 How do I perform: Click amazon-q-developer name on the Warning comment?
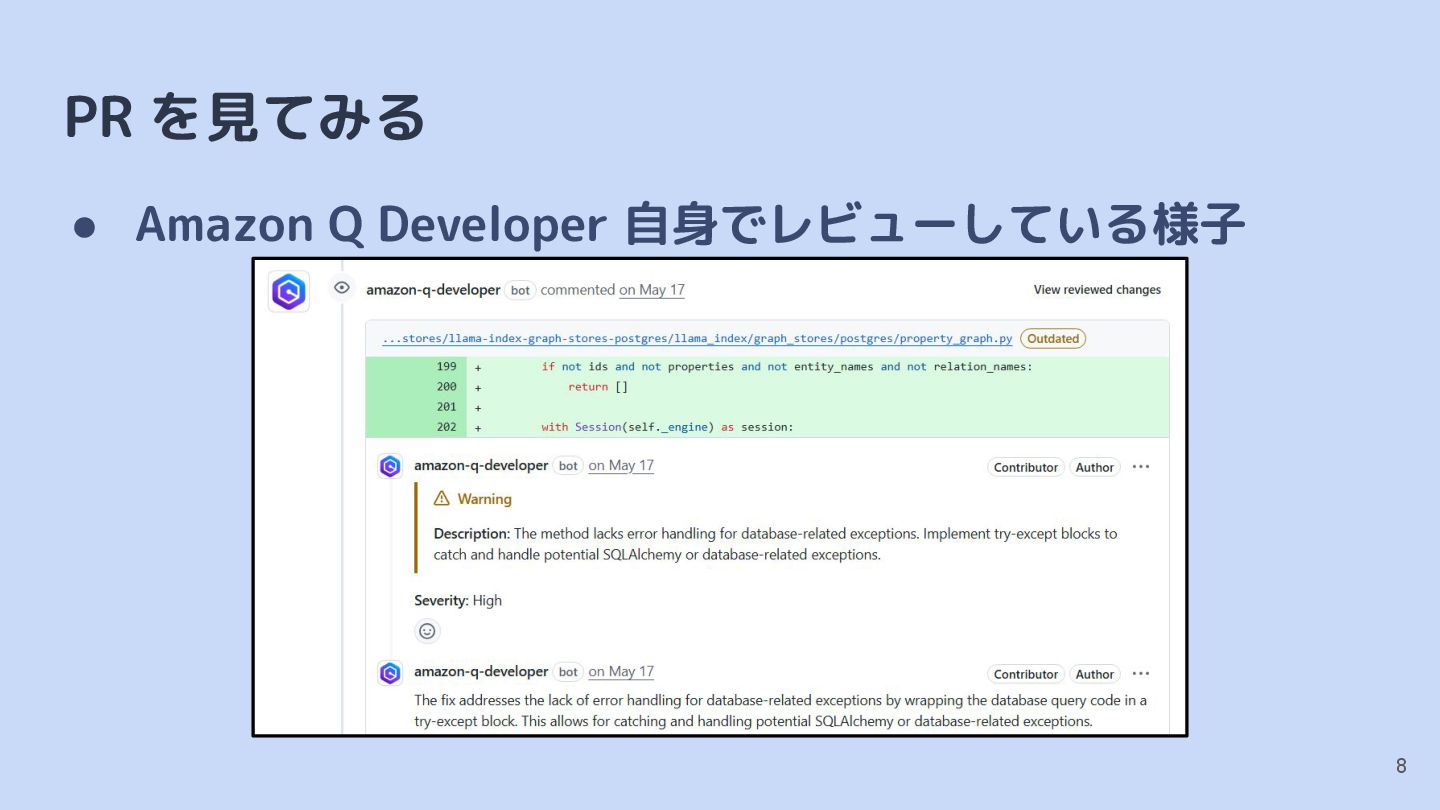click(481, 466)
